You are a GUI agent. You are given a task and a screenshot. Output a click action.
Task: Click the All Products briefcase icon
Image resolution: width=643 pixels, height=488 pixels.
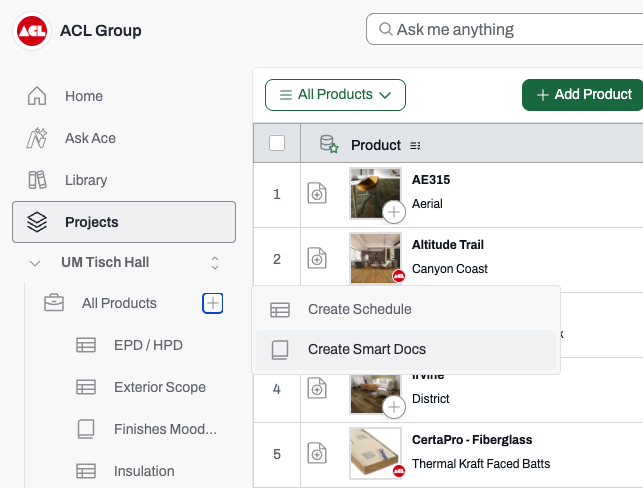(x=54, y=303)
